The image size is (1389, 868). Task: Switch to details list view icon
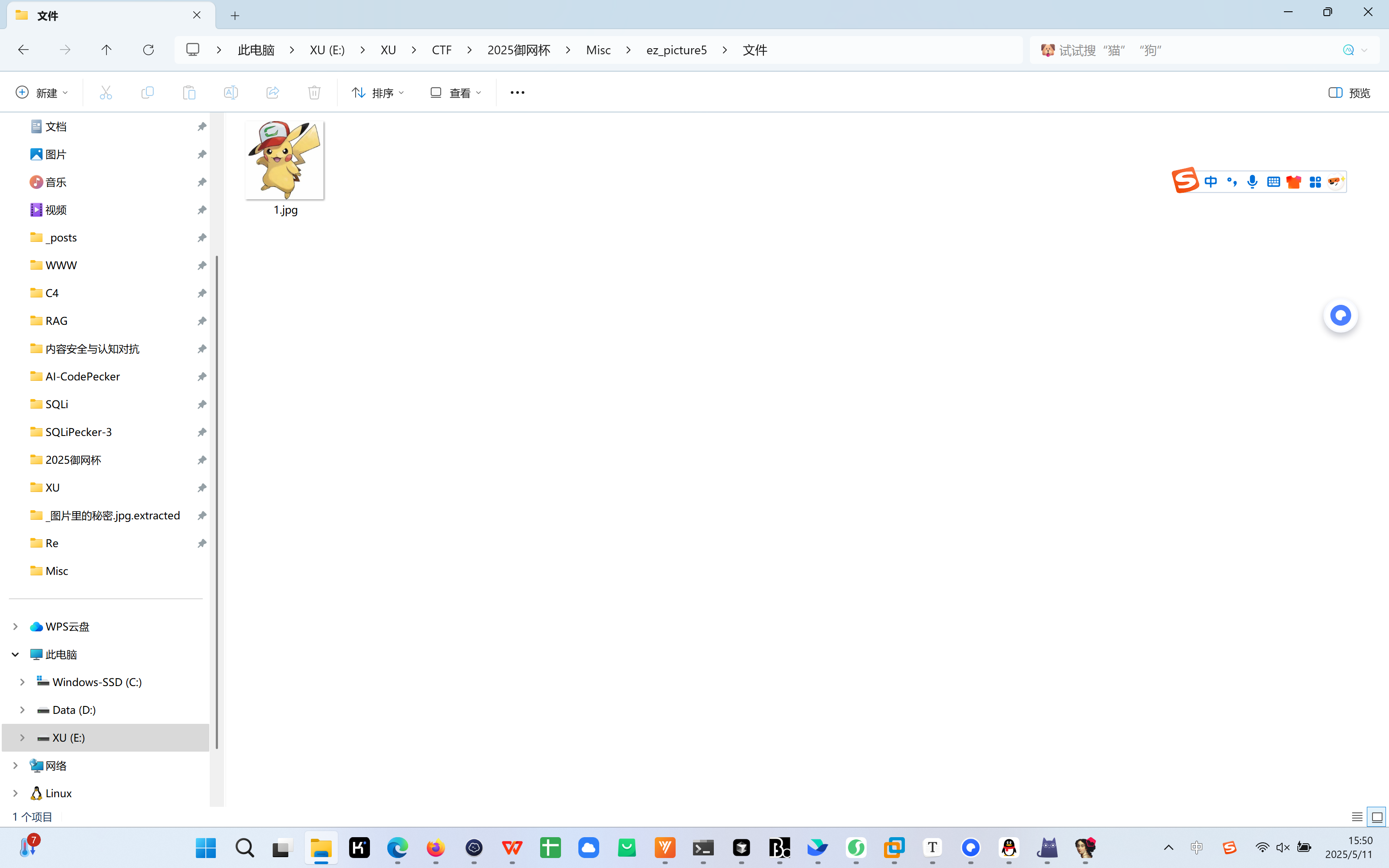pyautogui.click(x=1357, y=817)
